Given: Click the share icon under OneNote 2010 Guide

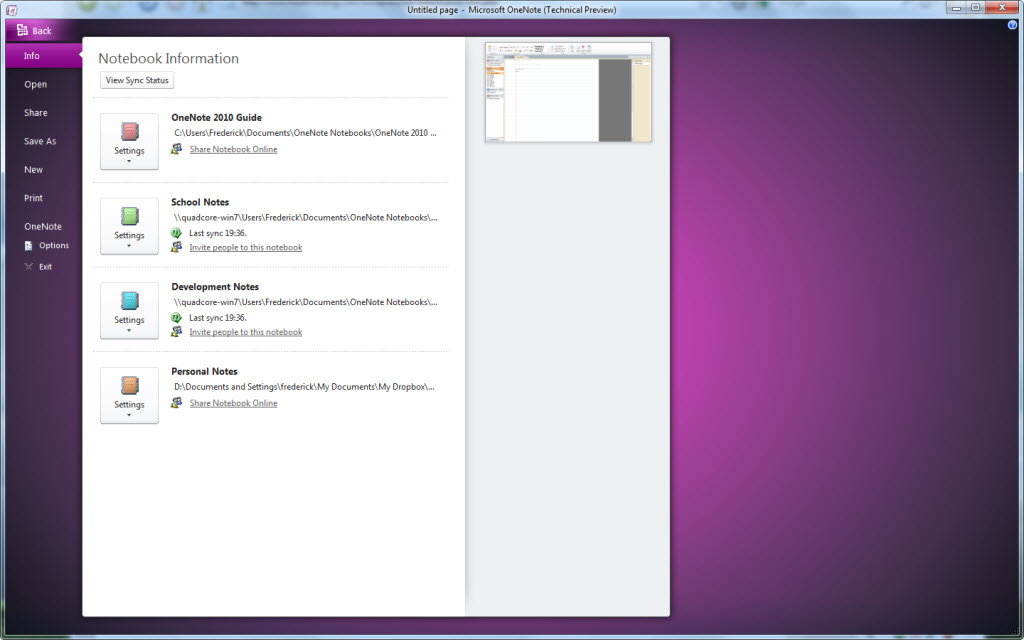Looking at the screenshot, I should [176, 149].
